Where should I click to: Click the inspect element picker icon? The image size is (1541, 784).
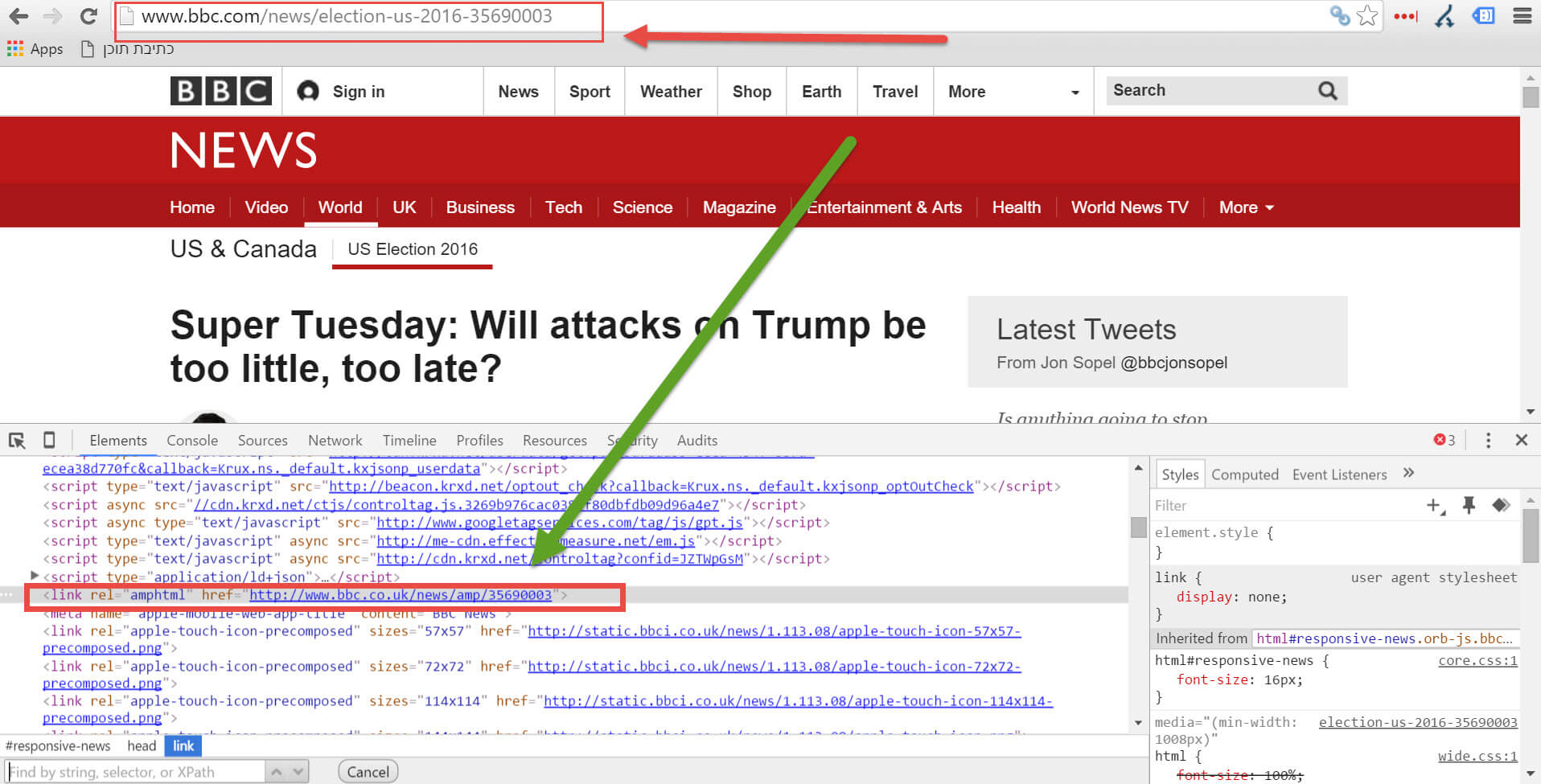(17, 441)
